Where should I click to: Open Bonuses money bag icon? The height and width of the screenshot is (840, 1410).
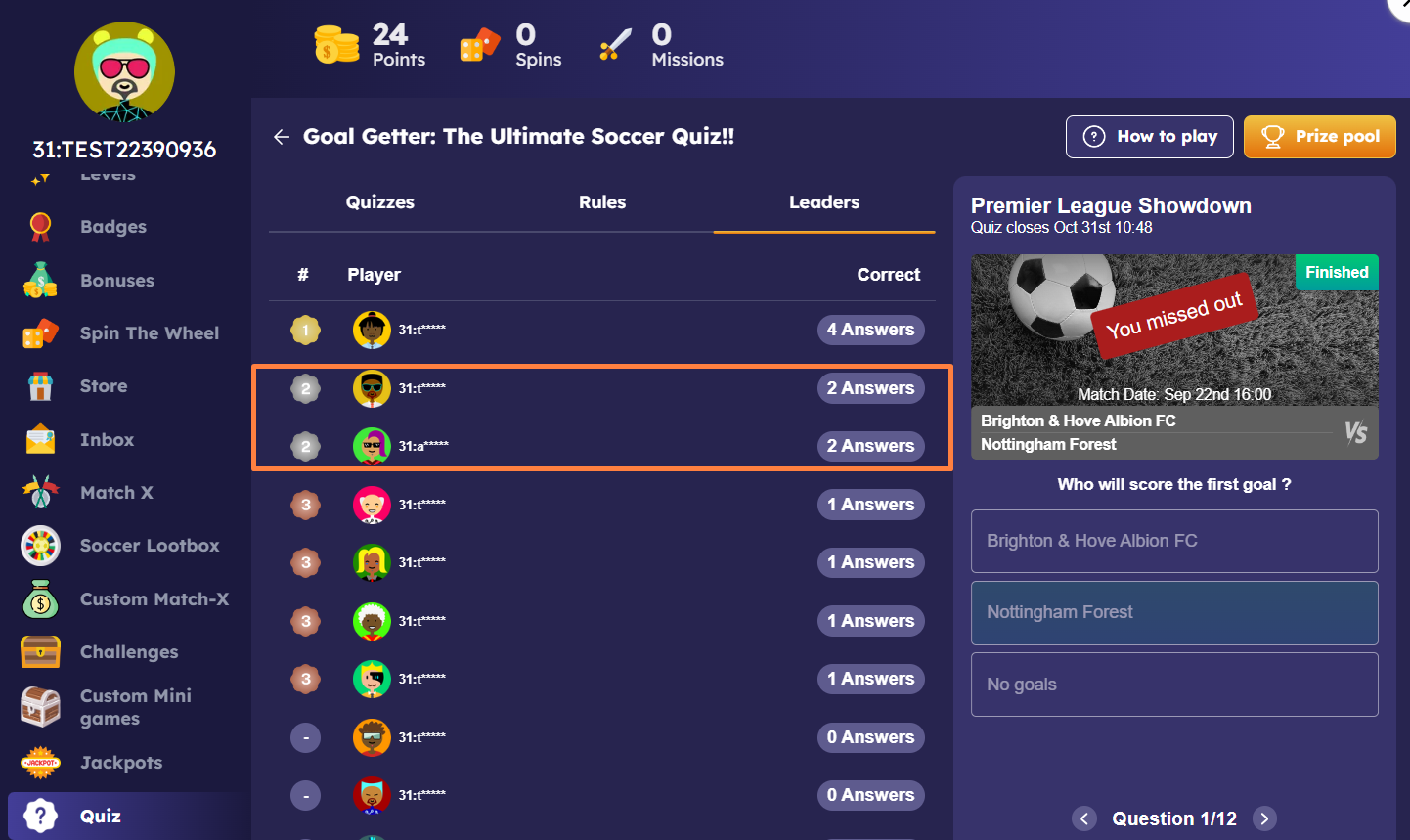pos(40,280)
